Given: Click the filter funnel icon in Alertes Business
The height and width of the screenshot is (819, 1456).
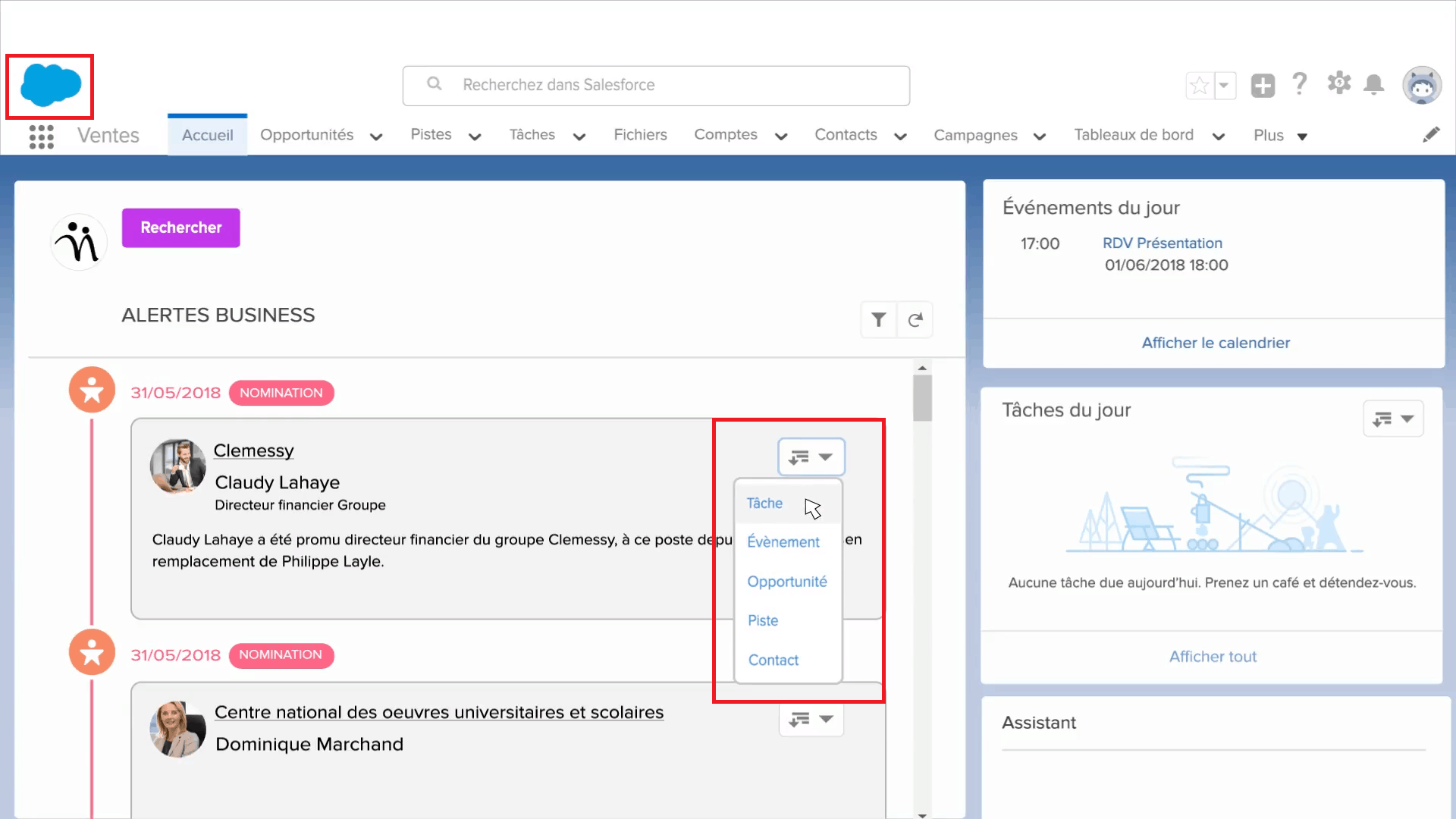Looking at the screenshot, I should click(x=879, y=320).
